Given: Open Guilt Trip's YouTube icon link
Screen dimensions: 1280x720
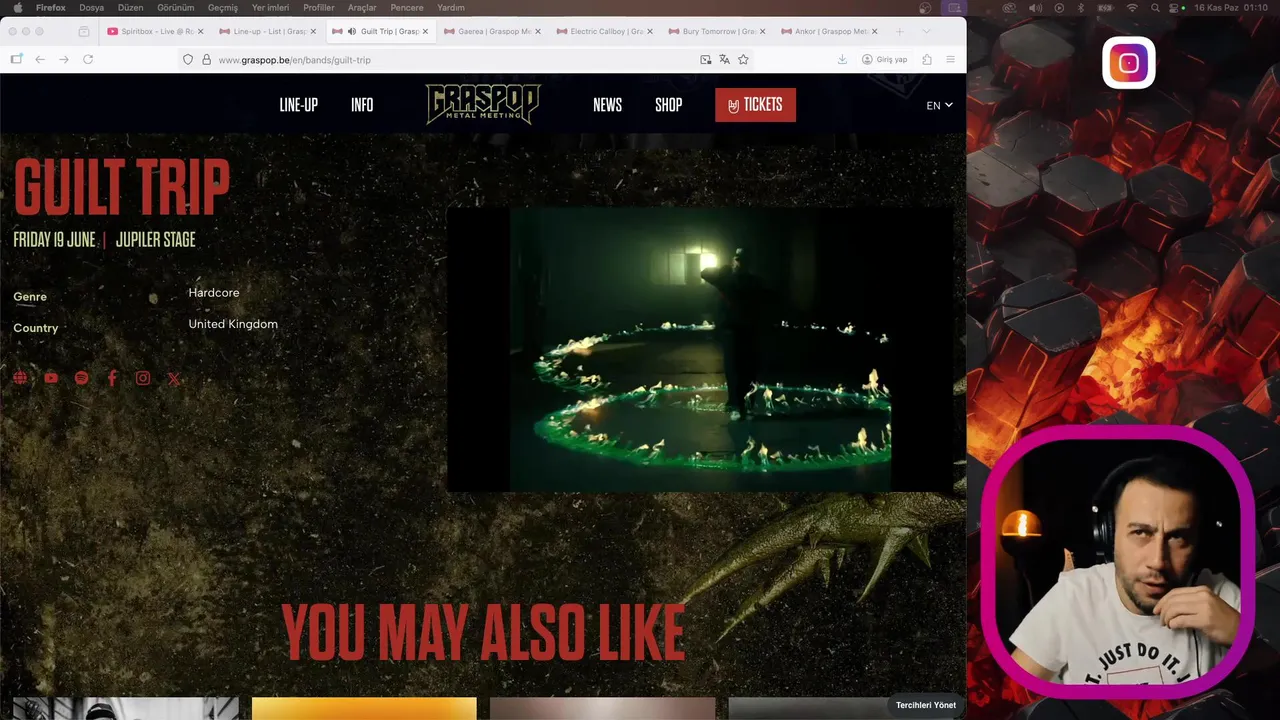Looking at the screenshot, I should pos(51,378).
